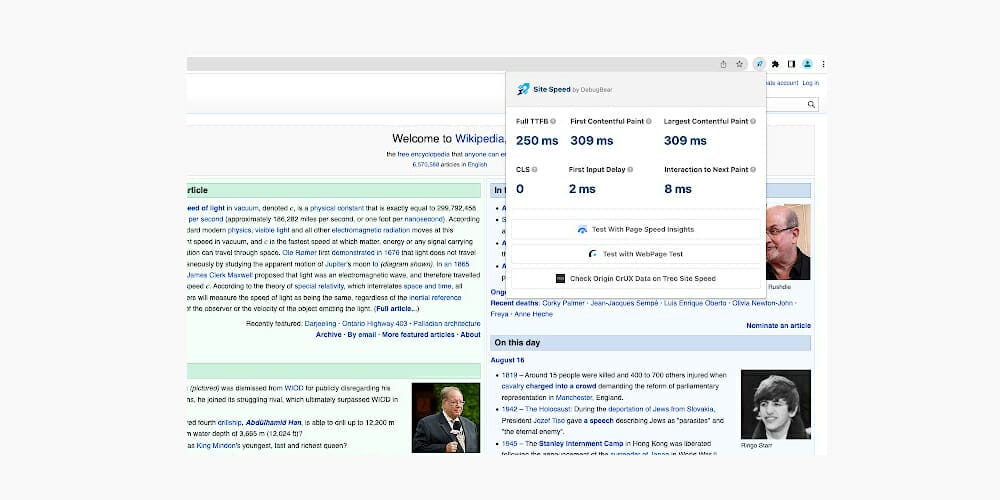Image resolution: width=1000 pixels, height=500 pixels.
Task: Click the Wikipedia search magnifier icon
Action: click(x=811, y=104)
